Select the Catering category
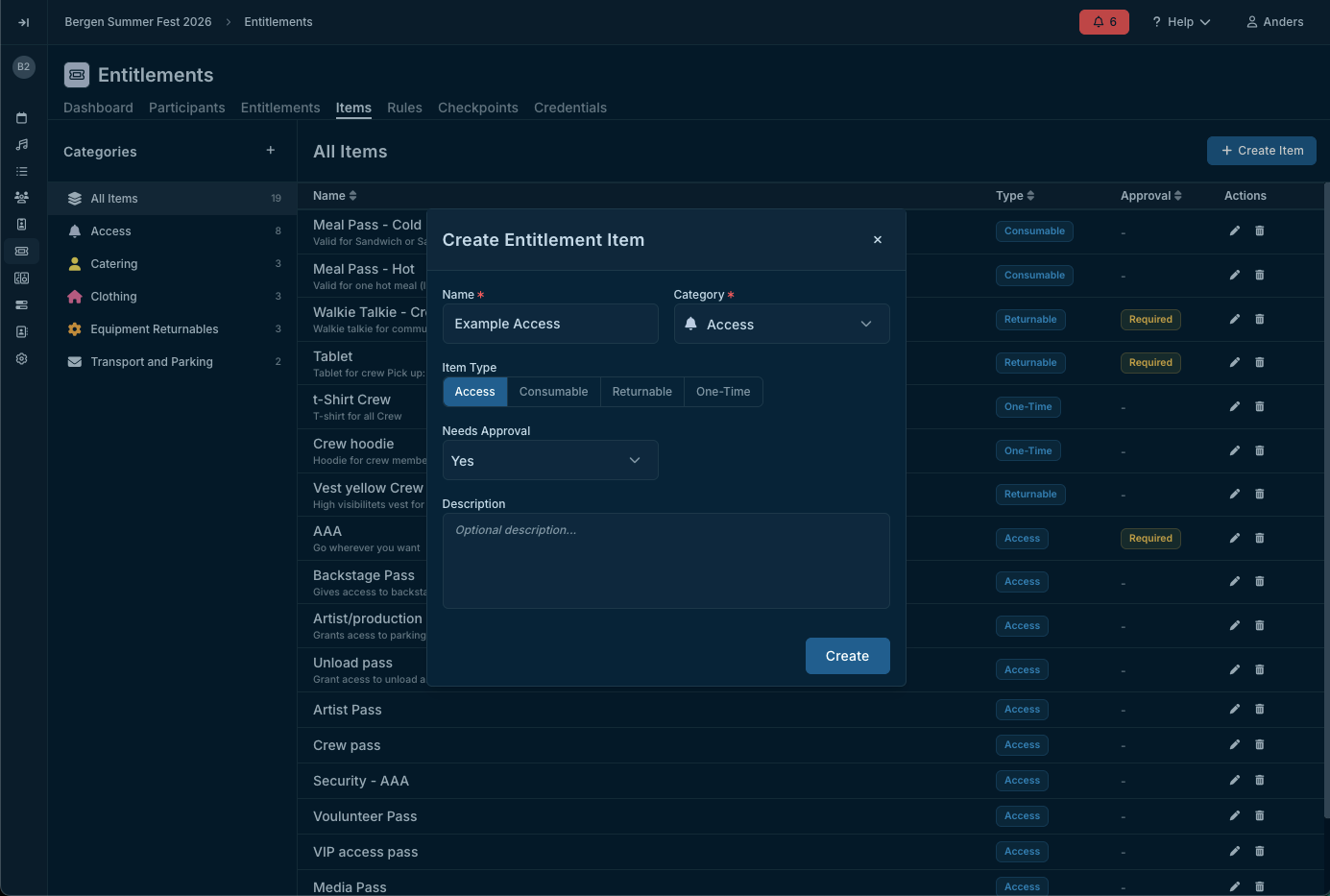The height and width of the screenshot is (896, 1330). [173, 263]
